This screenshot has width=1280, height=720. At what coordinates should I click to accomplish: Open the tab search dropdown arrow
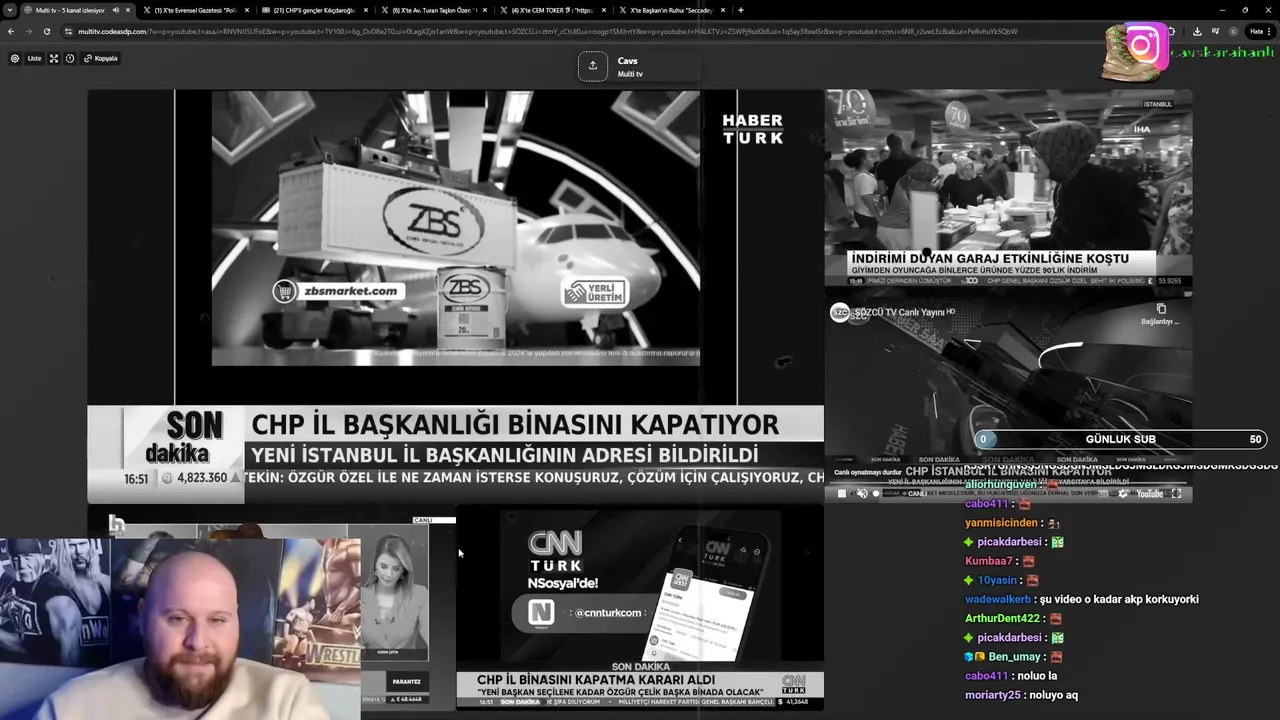10,10
